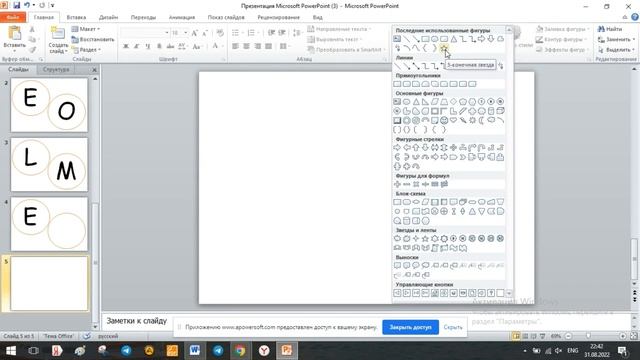Click the Italic button in font group
The image size is (640, 360).
point(137,46)
